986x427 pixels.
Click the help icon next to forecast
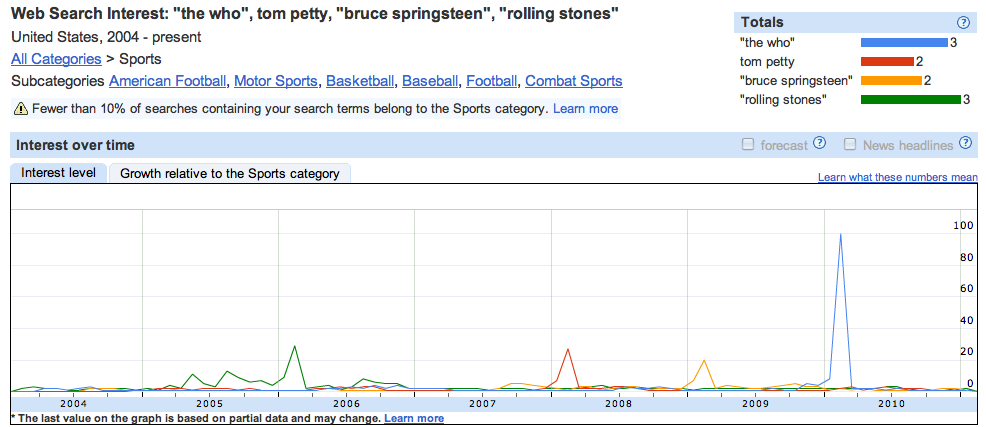820,144
